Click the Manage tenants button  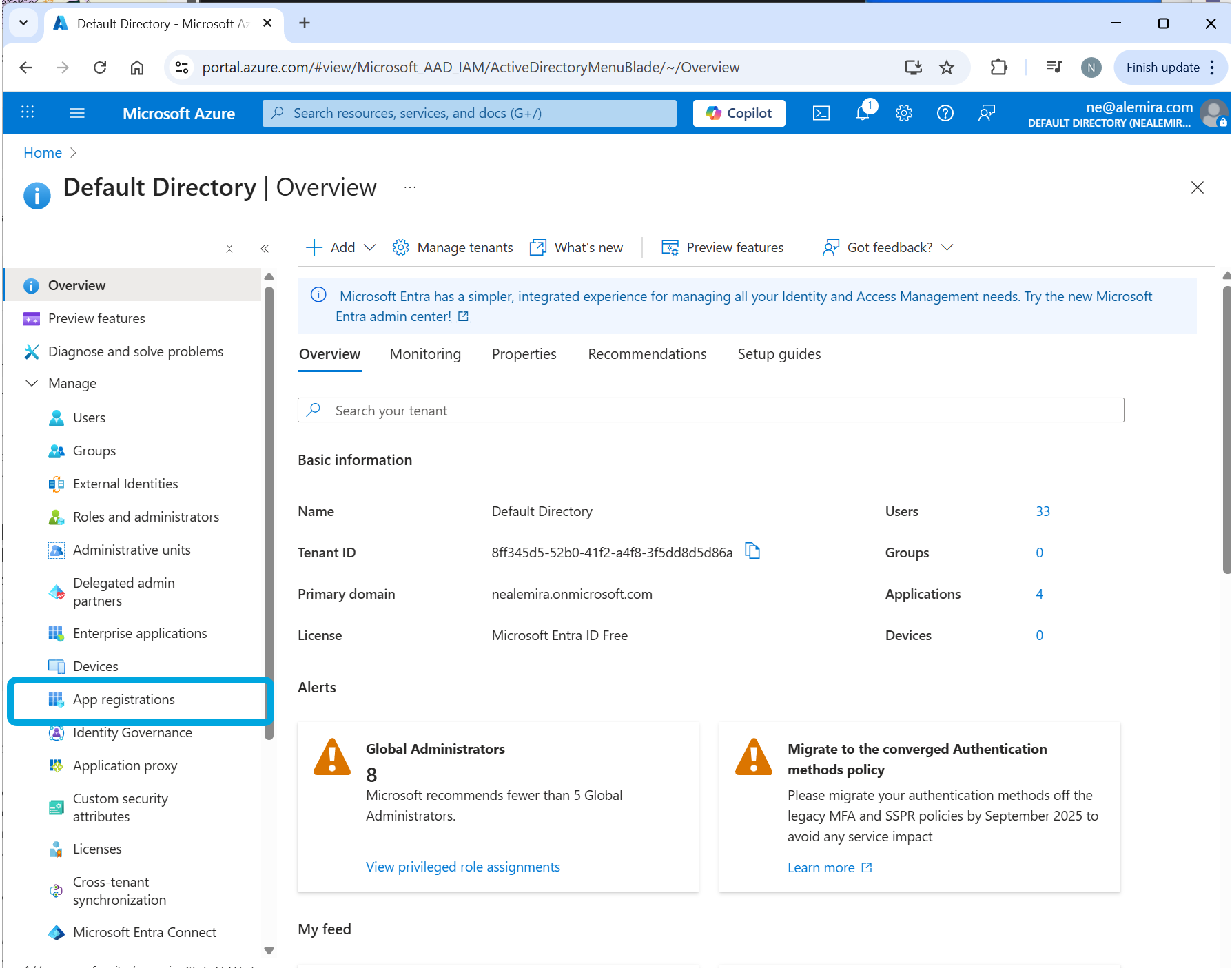coord(453,247)
